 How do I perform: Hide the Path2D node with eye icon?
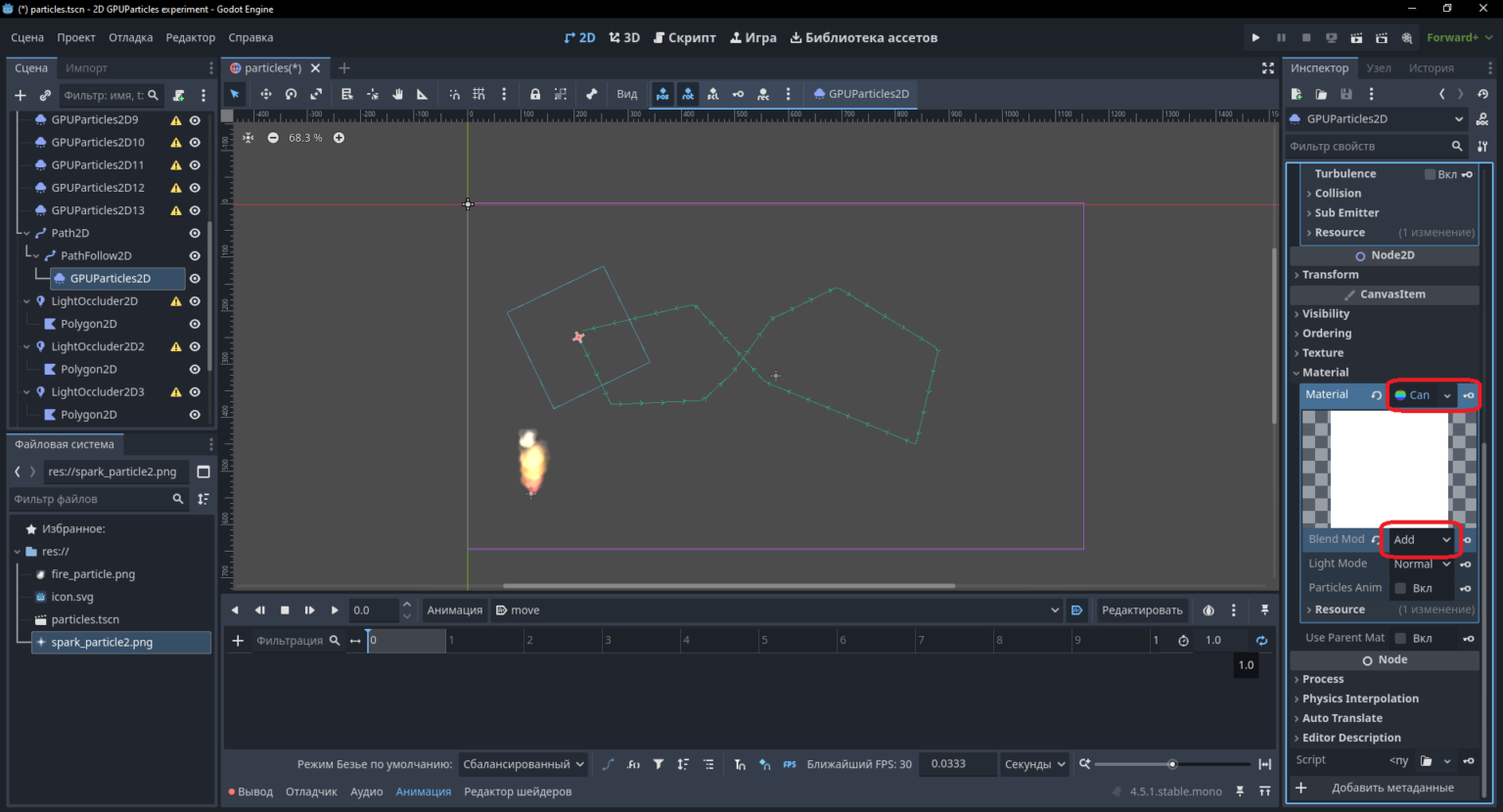click(195, 233)
